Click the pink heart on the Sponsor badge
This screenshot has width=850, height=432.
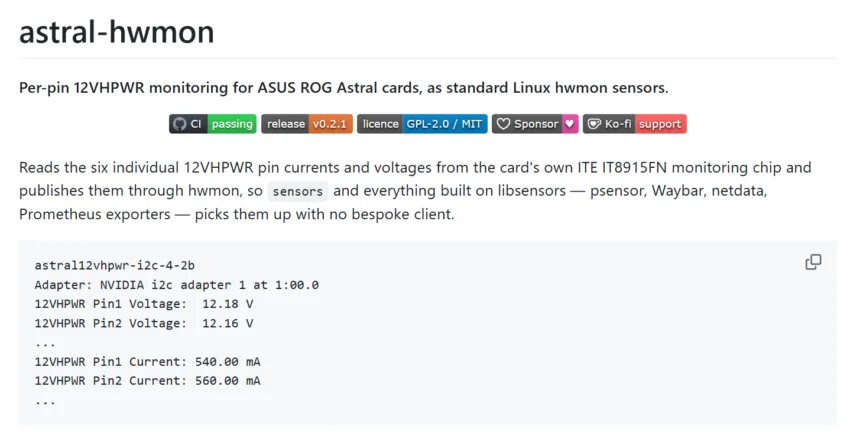click(570, 124)
